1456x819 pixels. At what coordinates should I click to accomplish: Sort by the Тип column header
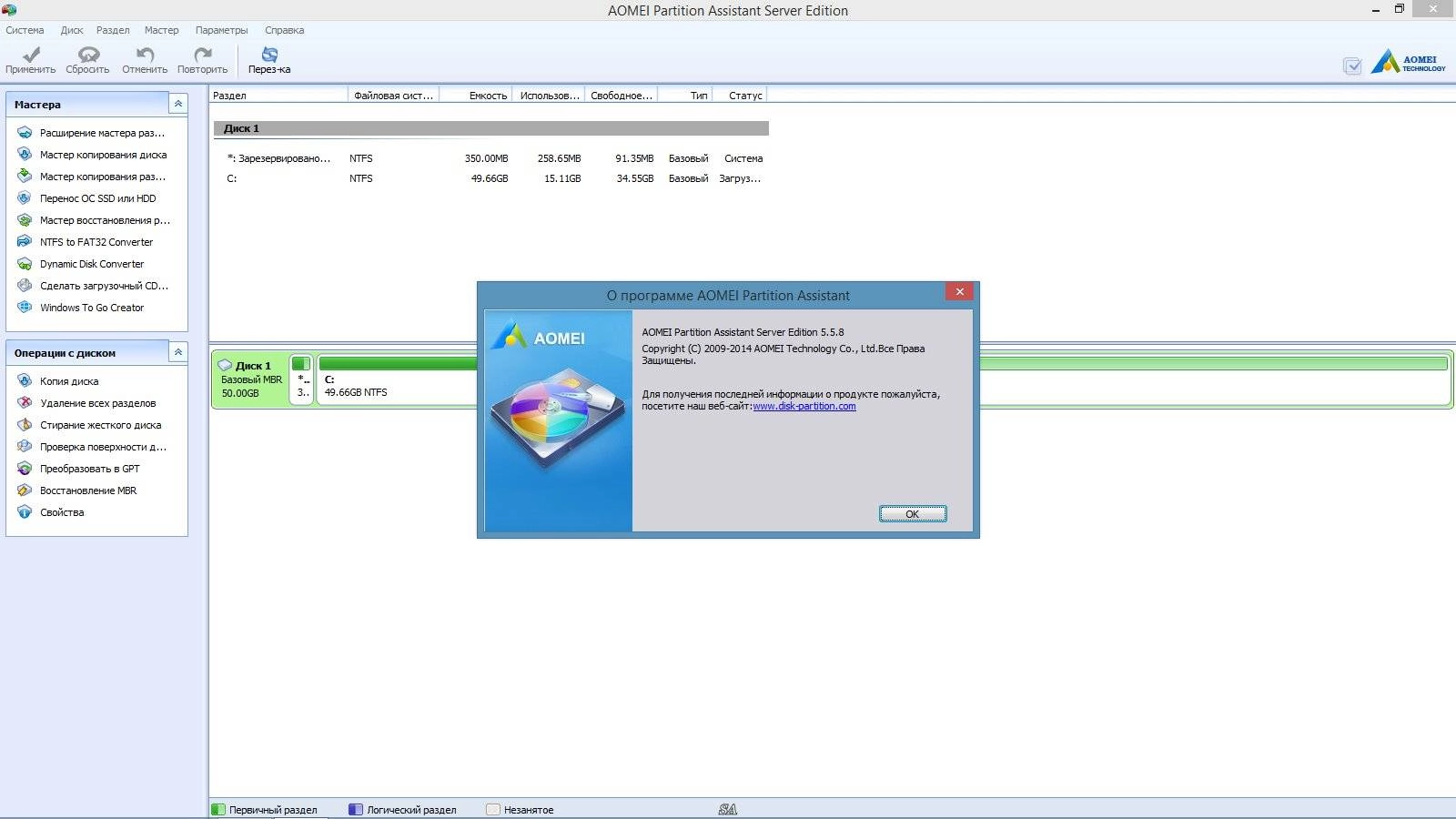click(x=685, y=95)
